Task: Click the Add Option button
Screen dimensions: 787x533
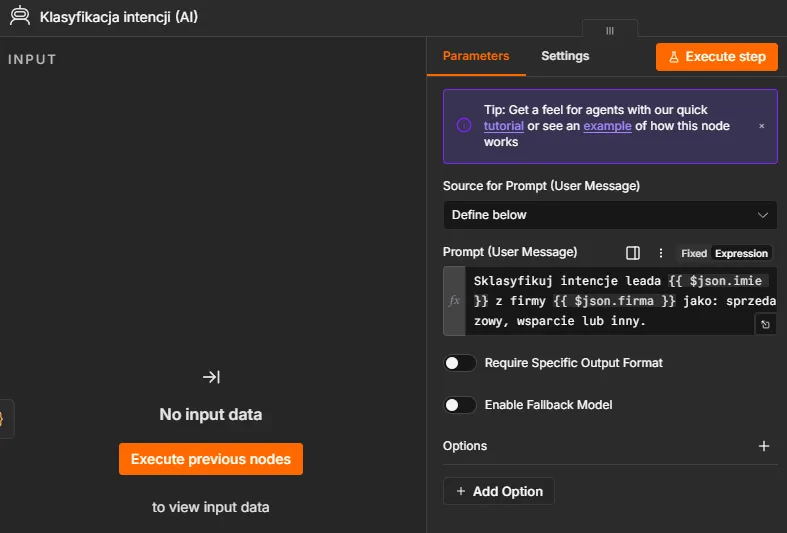Action: tap(499, 491)
